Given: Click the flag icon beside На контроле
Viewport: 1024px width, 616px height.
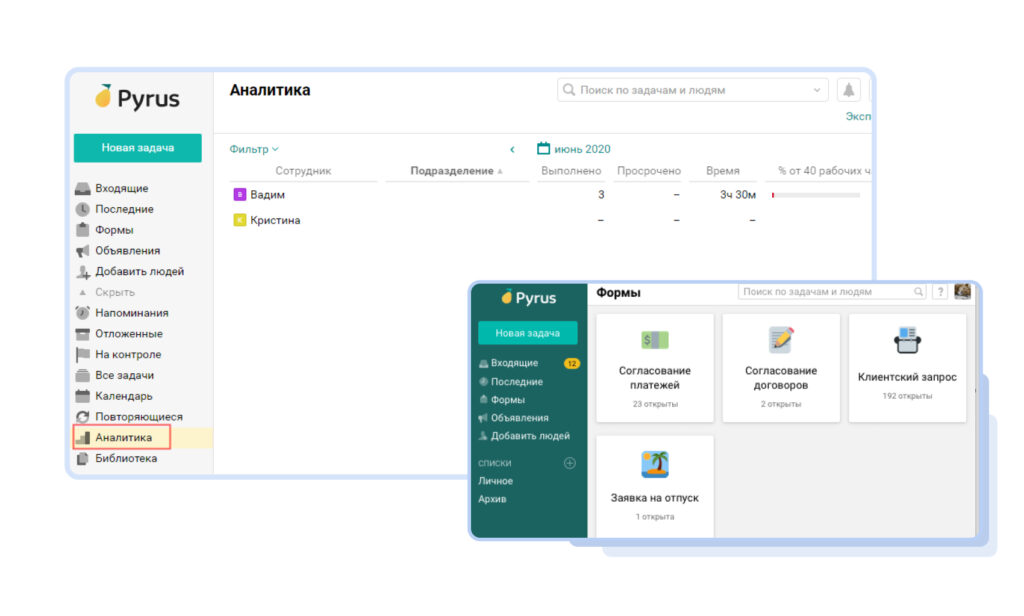Looking at the screenshot, I should (82, 355).
